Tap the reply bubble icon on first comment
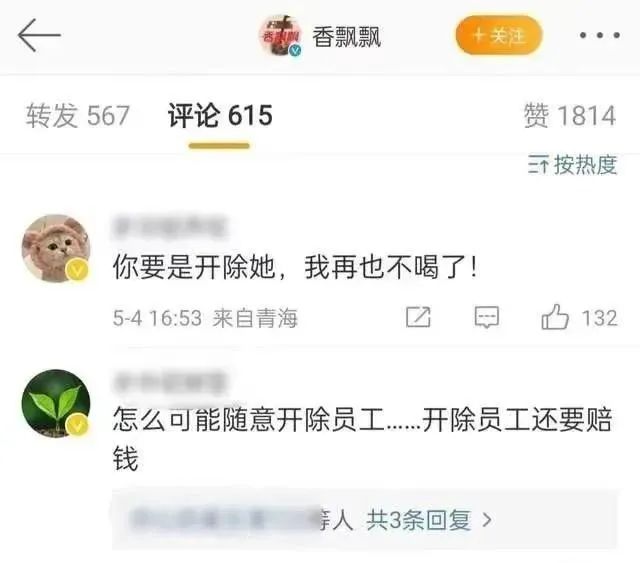This screenshot has height=563, width=640. click(x=487, y=317)
